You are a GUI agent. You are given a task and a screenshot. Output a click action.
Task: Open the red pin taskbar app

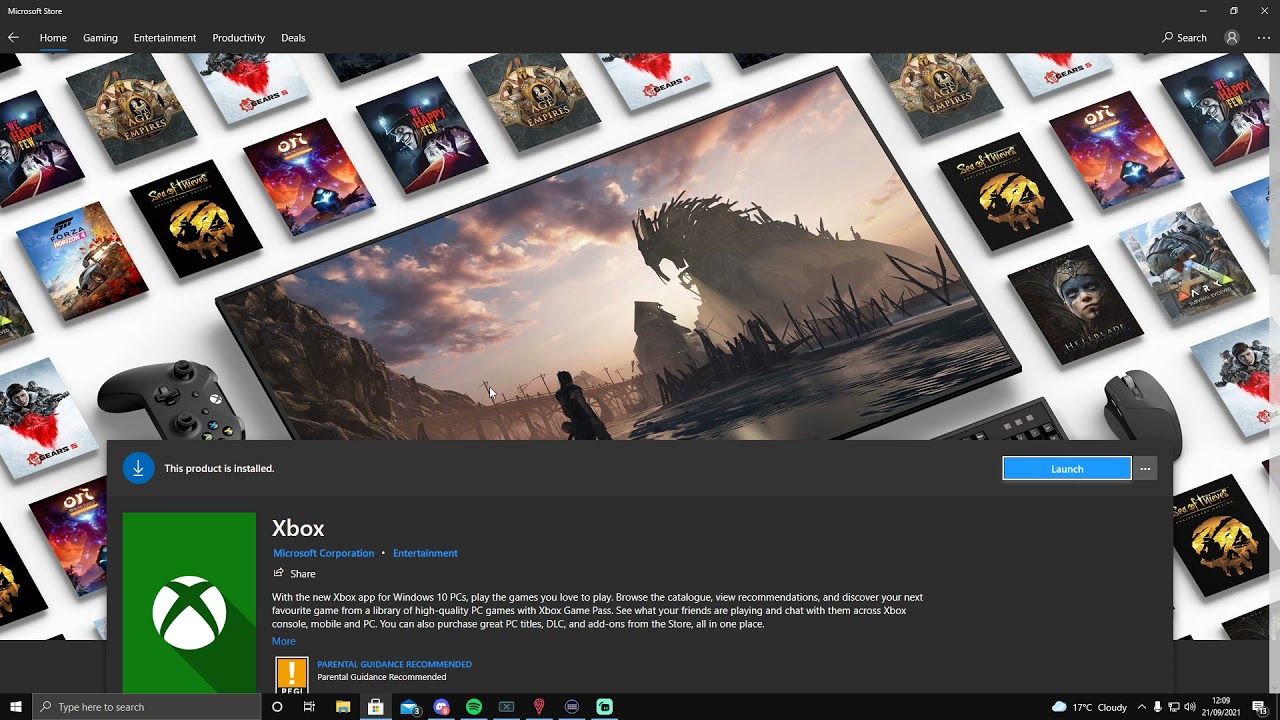539,707
